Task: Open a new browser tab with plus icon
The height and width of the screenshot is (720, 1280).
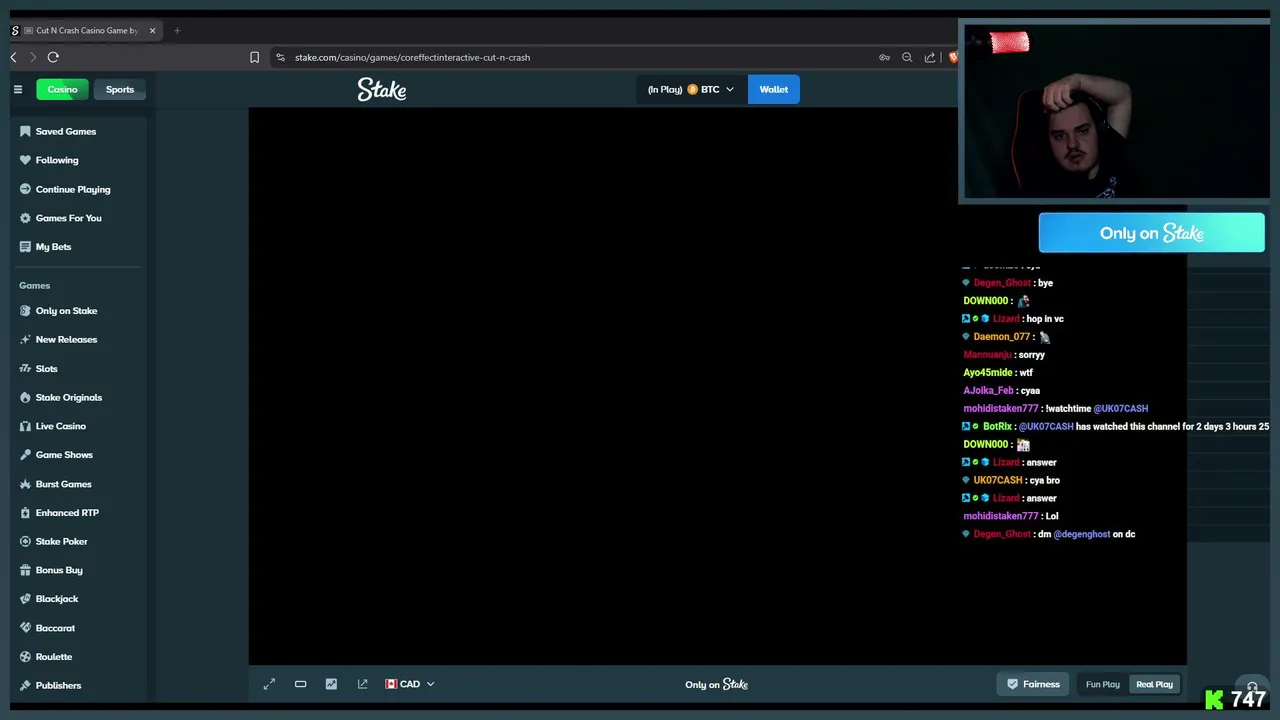Action: (177, 30)
